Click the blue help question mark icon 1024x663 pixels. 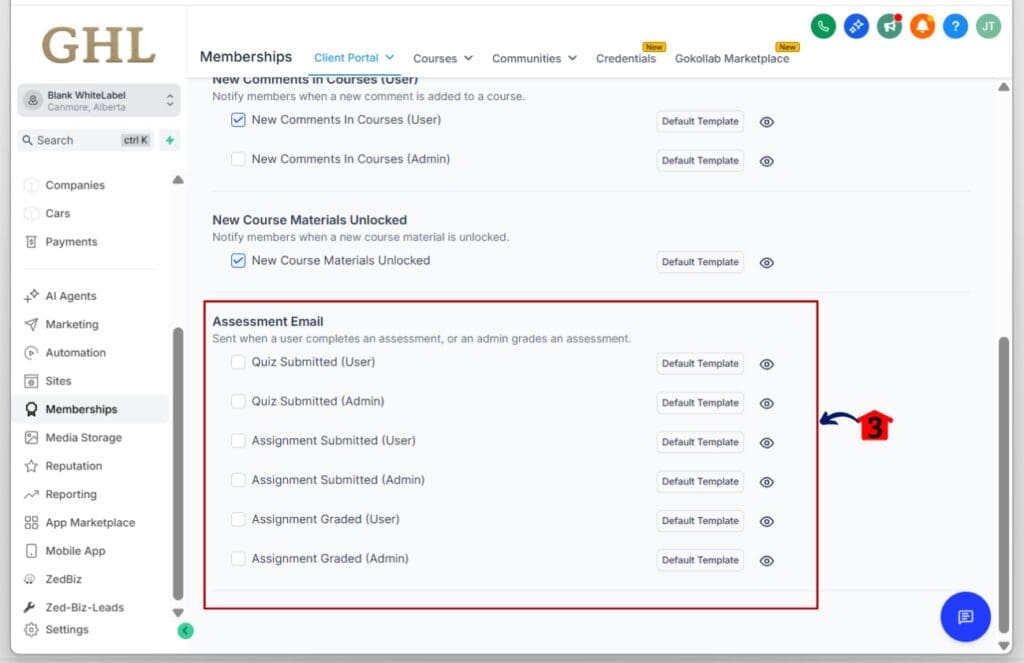tap(955, 27)
